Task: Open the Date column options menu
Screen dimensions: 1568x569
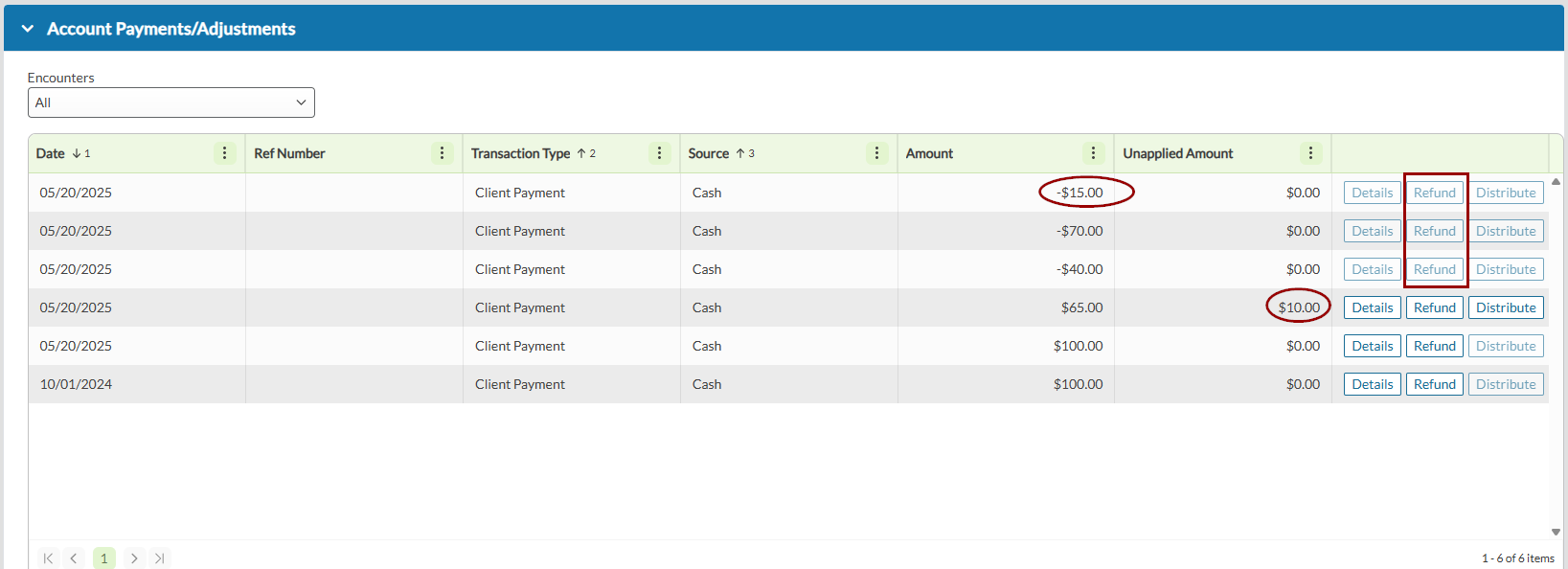Action: (x=224, y=153)
